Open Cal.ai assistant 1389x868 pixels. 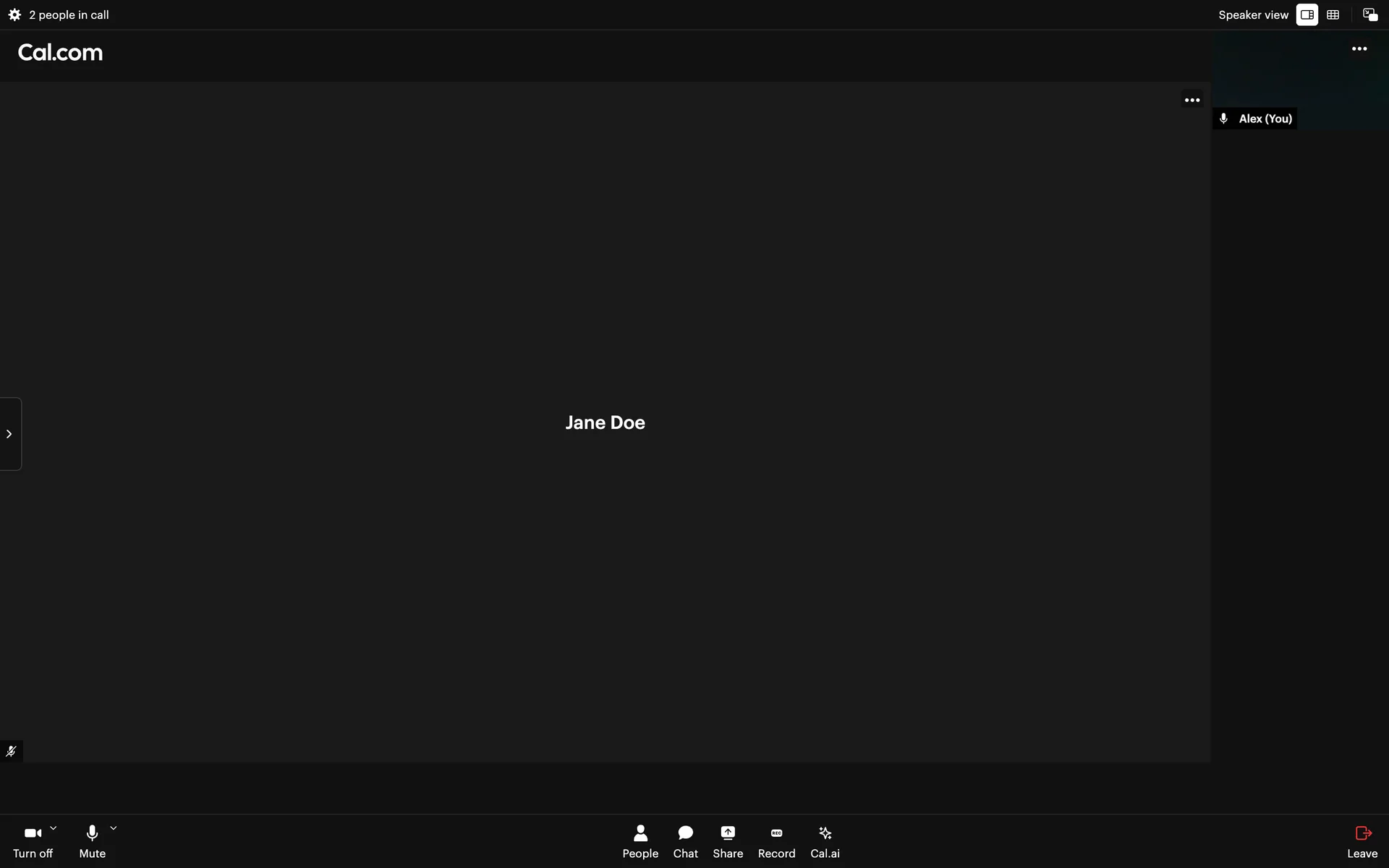pos(825,841)
